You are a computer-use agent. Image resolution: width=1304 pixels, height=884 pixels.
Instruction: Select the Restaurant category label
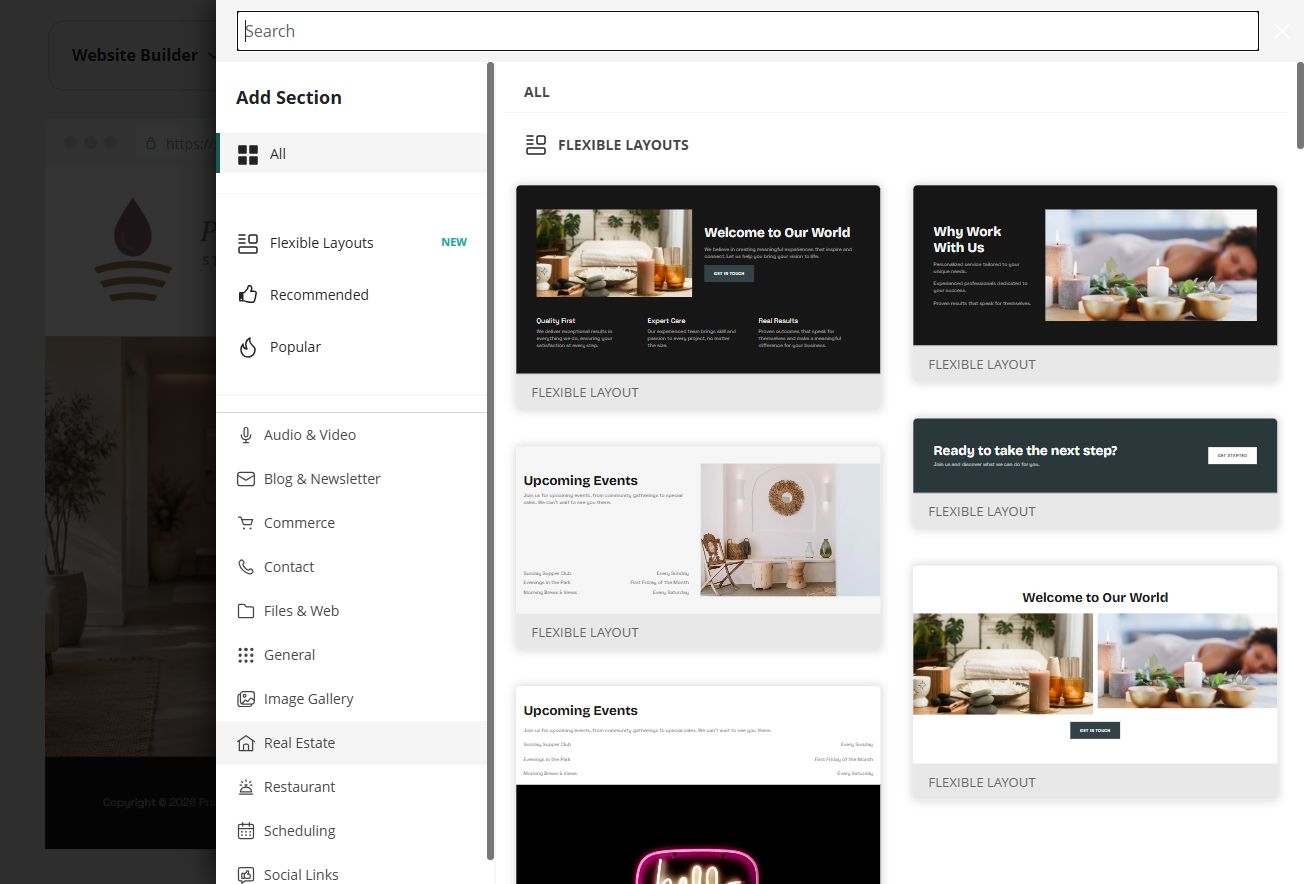pyautogui.click(x=299, y=787)
